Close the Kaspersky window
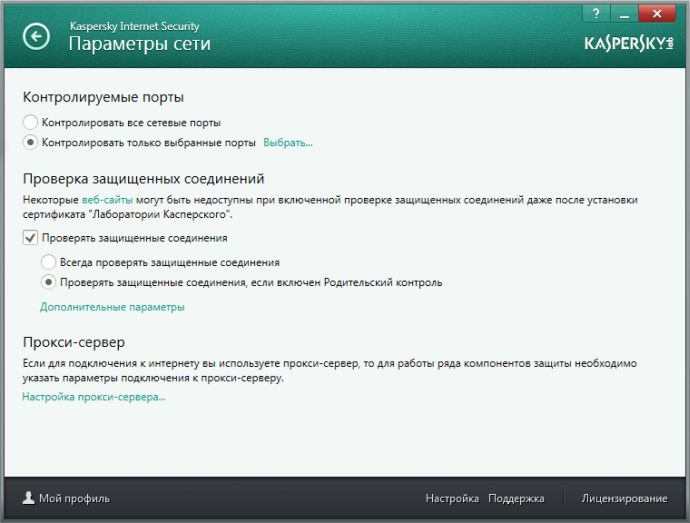 click(657, 14)
